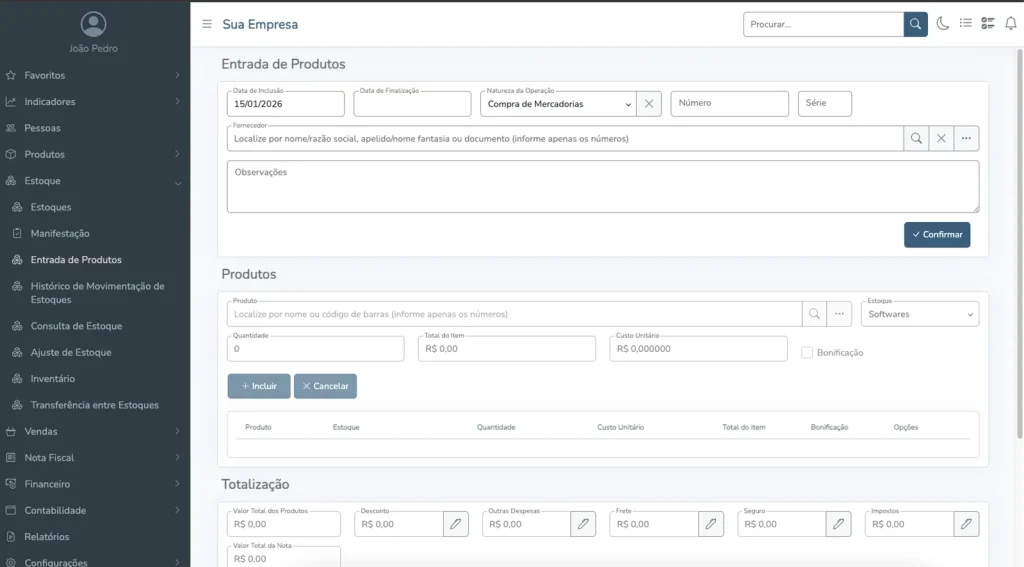1024x567 pixels.
Task: Open Fornecedor more options ellipsis button
Action: 966,139
